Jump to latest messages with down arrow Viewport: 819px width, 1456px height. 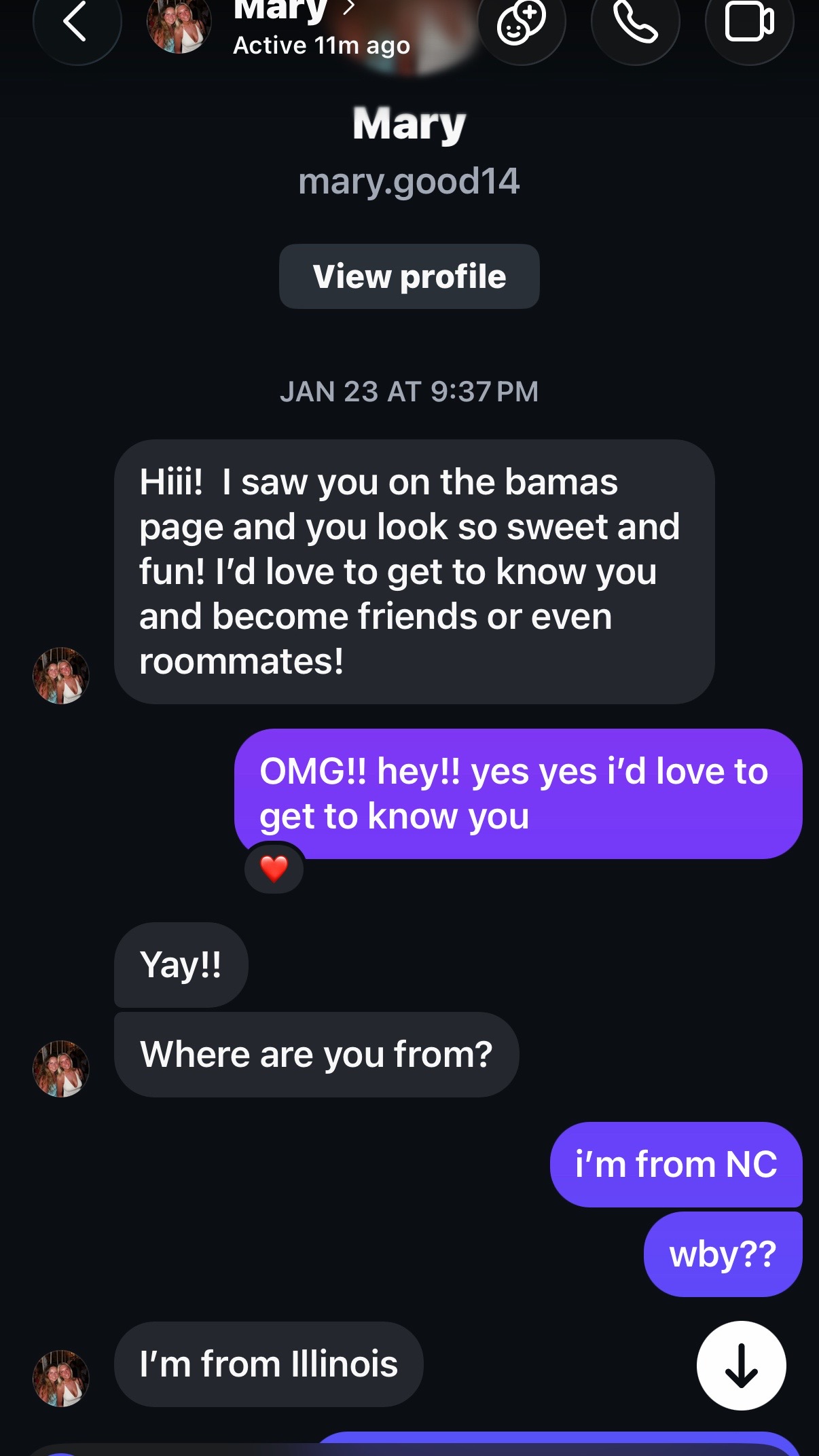point(742,1365)
